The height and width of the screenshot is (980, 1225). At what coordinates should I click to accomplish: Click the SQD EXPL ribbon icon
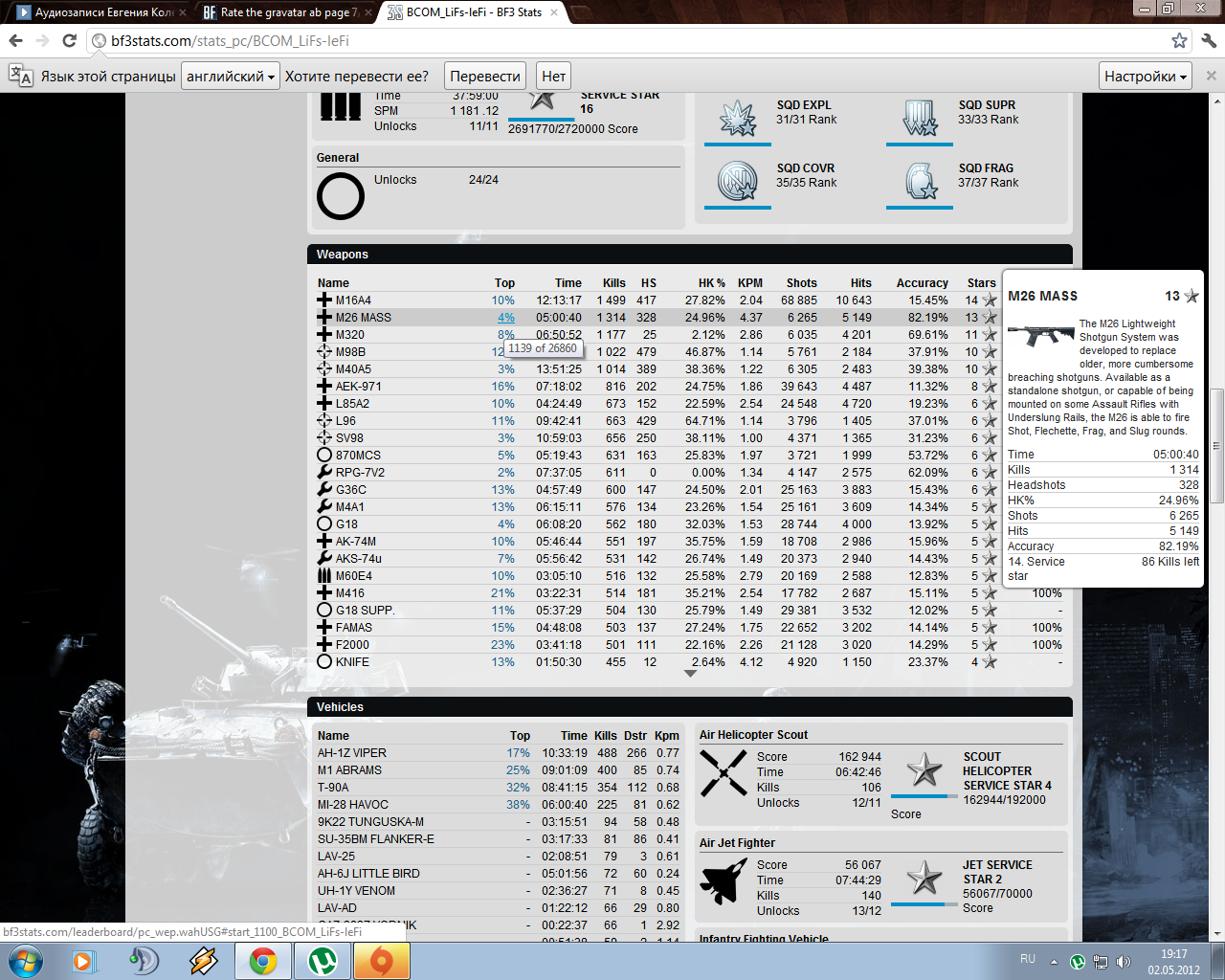(738, 119)
